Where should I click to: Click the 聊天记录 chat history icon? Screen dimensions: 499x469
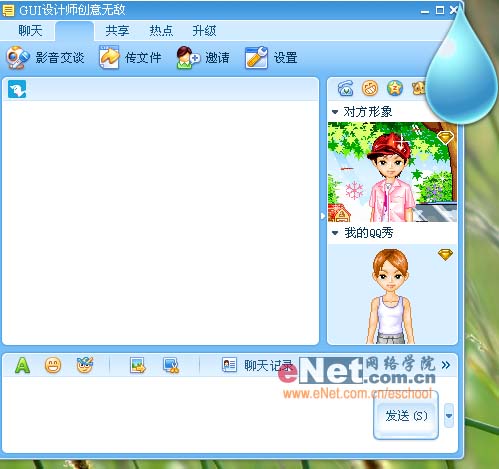[229, 365]
